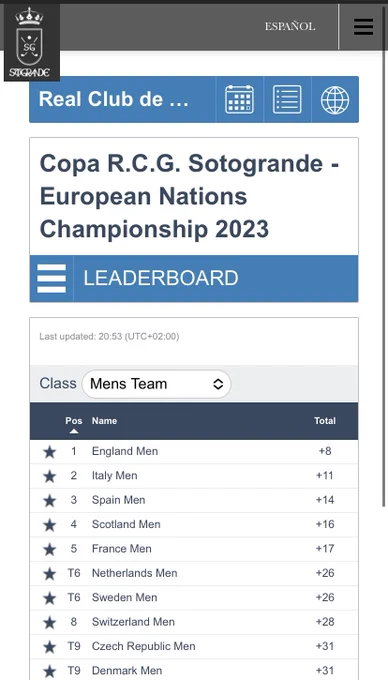The width and height of the screenshot is (388, 680).
Task: Favorite England Men with star
Action: pos(49,452)
